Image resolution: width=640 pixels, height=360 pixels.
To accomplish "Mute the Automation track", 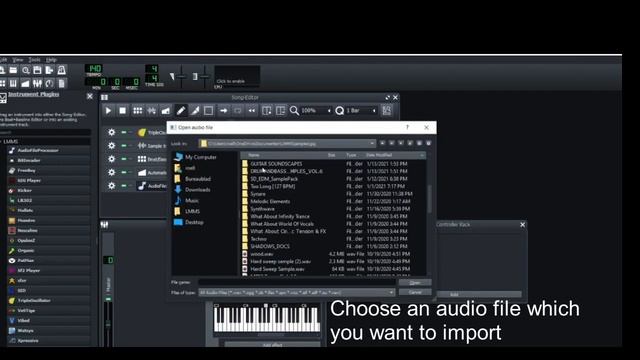I will pyautogui.click(x=124, y=172).
